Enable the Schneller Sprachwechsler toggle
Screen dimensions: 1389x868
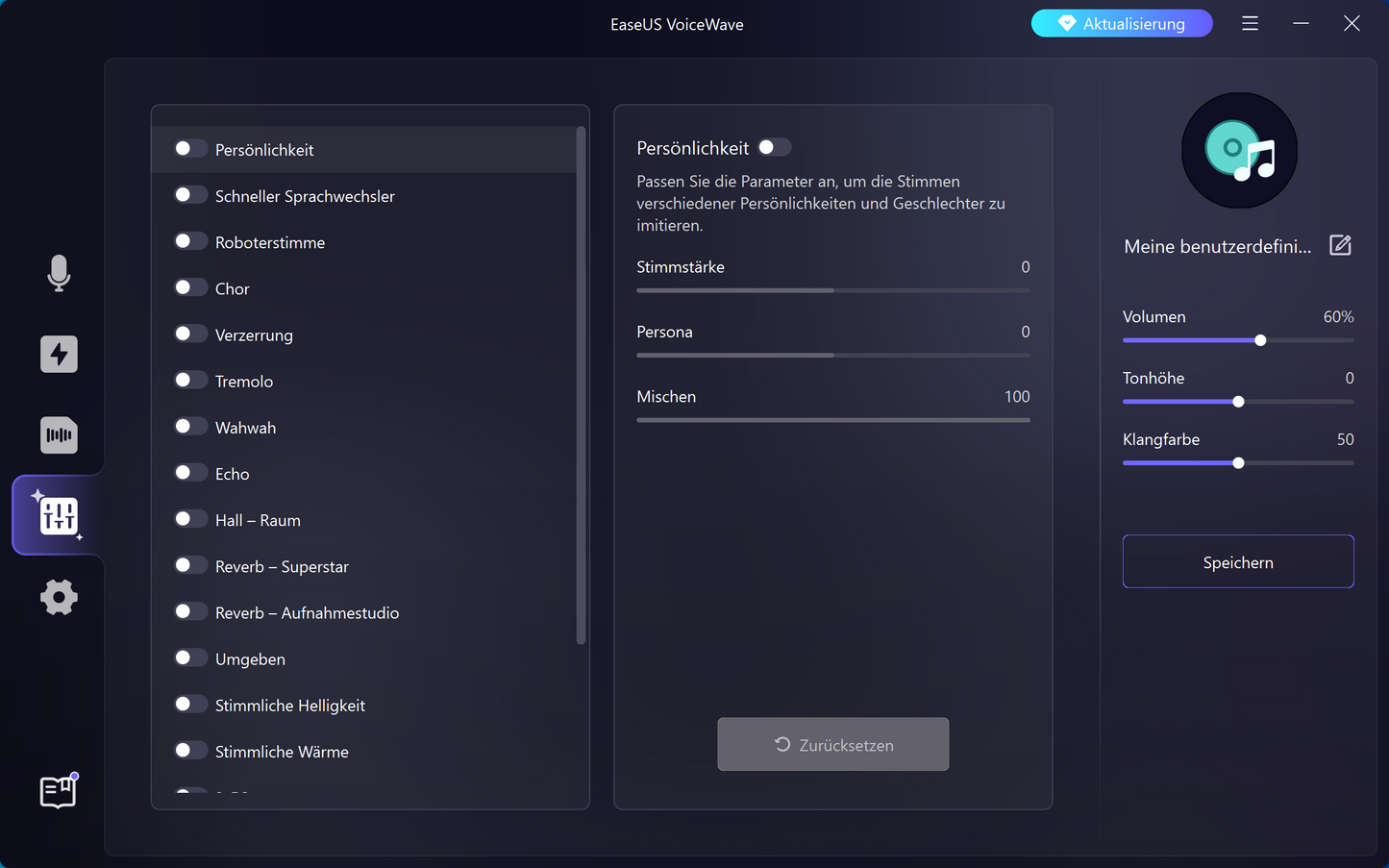190,194
